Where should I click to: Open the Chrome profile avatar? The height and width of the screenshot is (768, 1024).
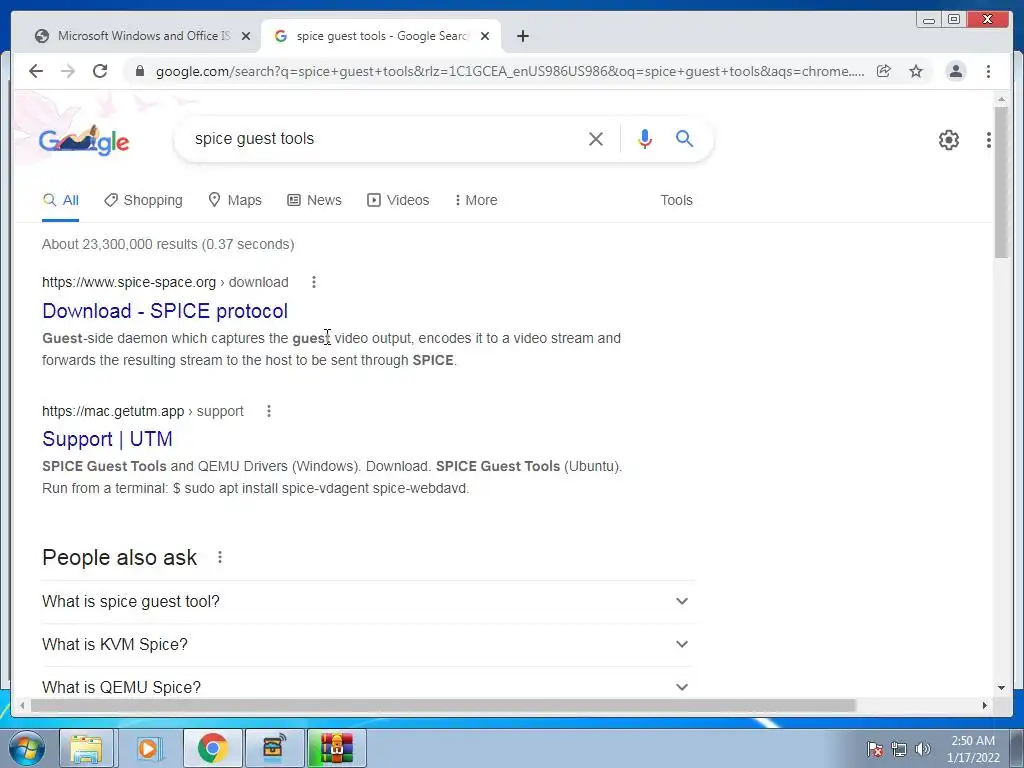click(955, 71)
